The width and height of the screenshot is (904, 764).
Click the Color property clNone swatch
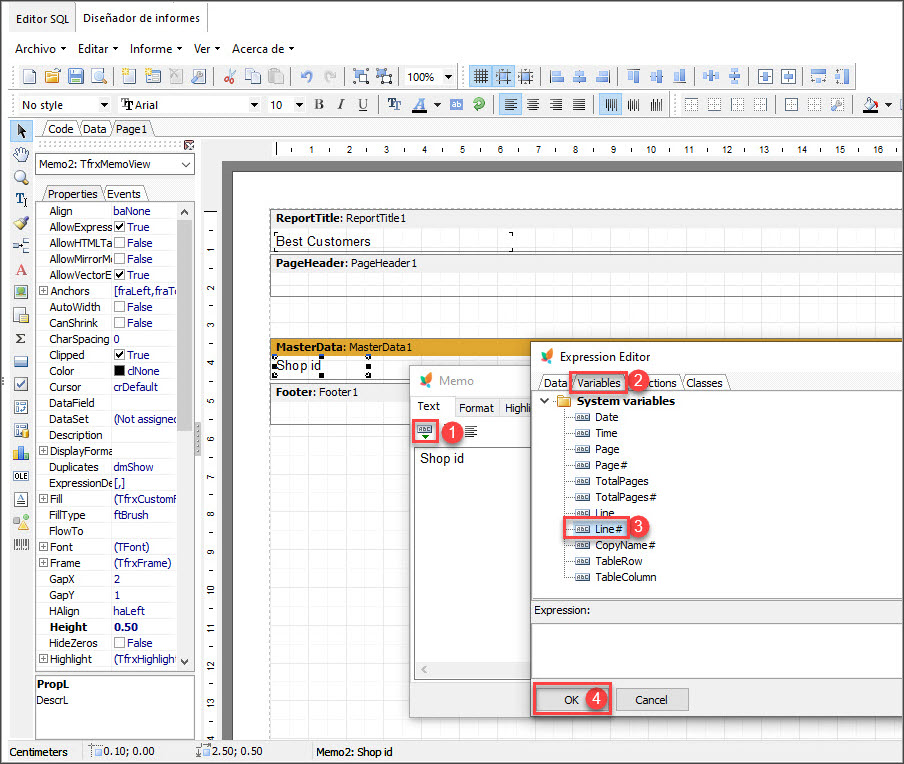pyautogui.click(x=119, y=371)
